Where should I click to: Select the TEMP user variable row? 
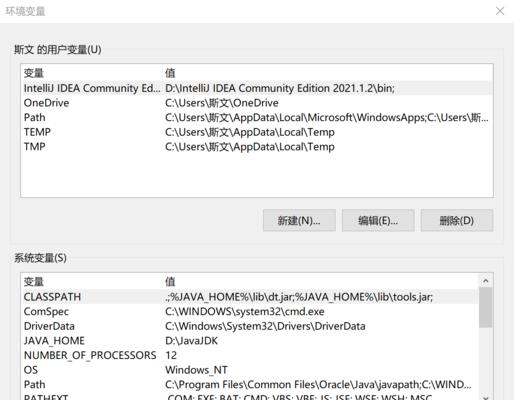pyautogui.click(x=257, y=132)
